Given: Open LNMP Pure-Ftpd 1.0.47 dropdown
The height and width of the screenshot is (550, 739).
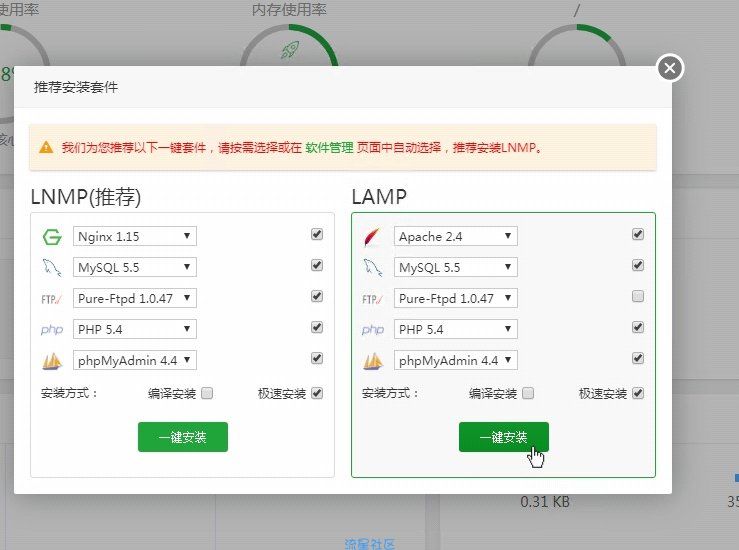Looking at the screenshot, I should pyautogui.click(x=135, y=298).
